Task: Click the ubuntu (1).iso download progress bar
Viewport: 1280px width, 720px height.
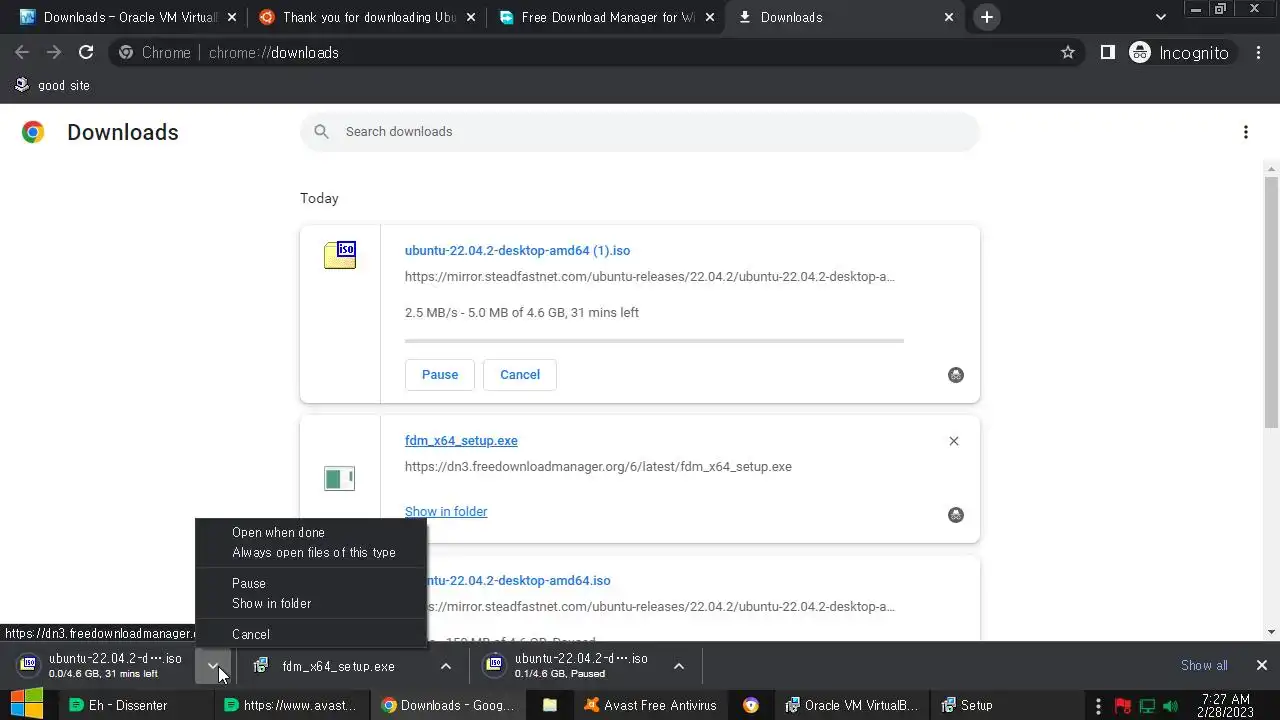Action: point(654,341)
